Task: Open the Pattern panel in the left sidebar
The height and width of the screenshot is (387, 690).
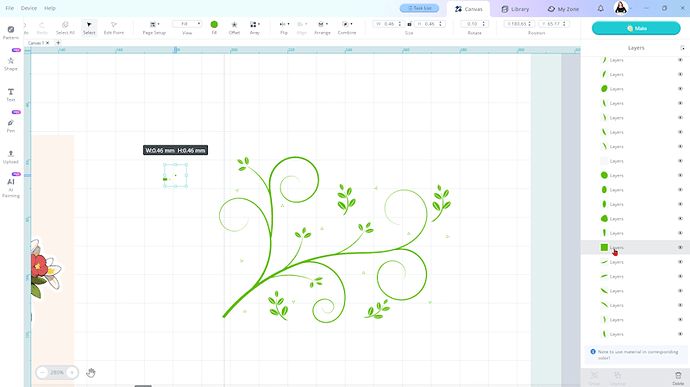Action: point(11,32)
